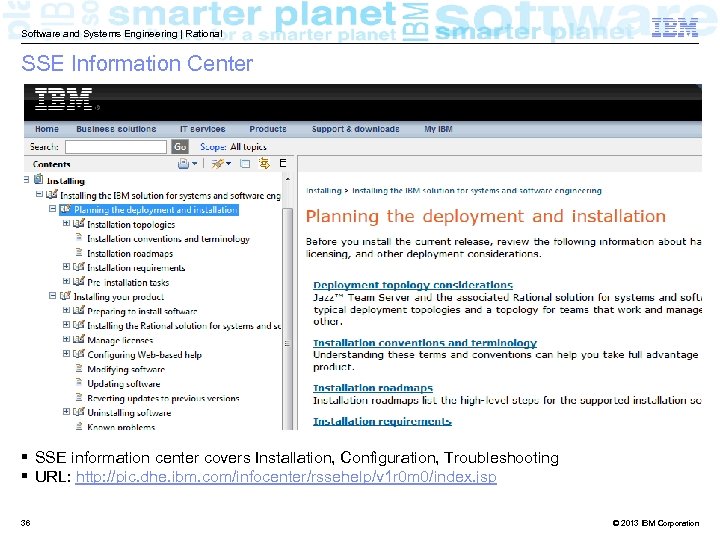Open the Products menu item
This screenshot has height=540, width=720.
(x=268, y=129)
